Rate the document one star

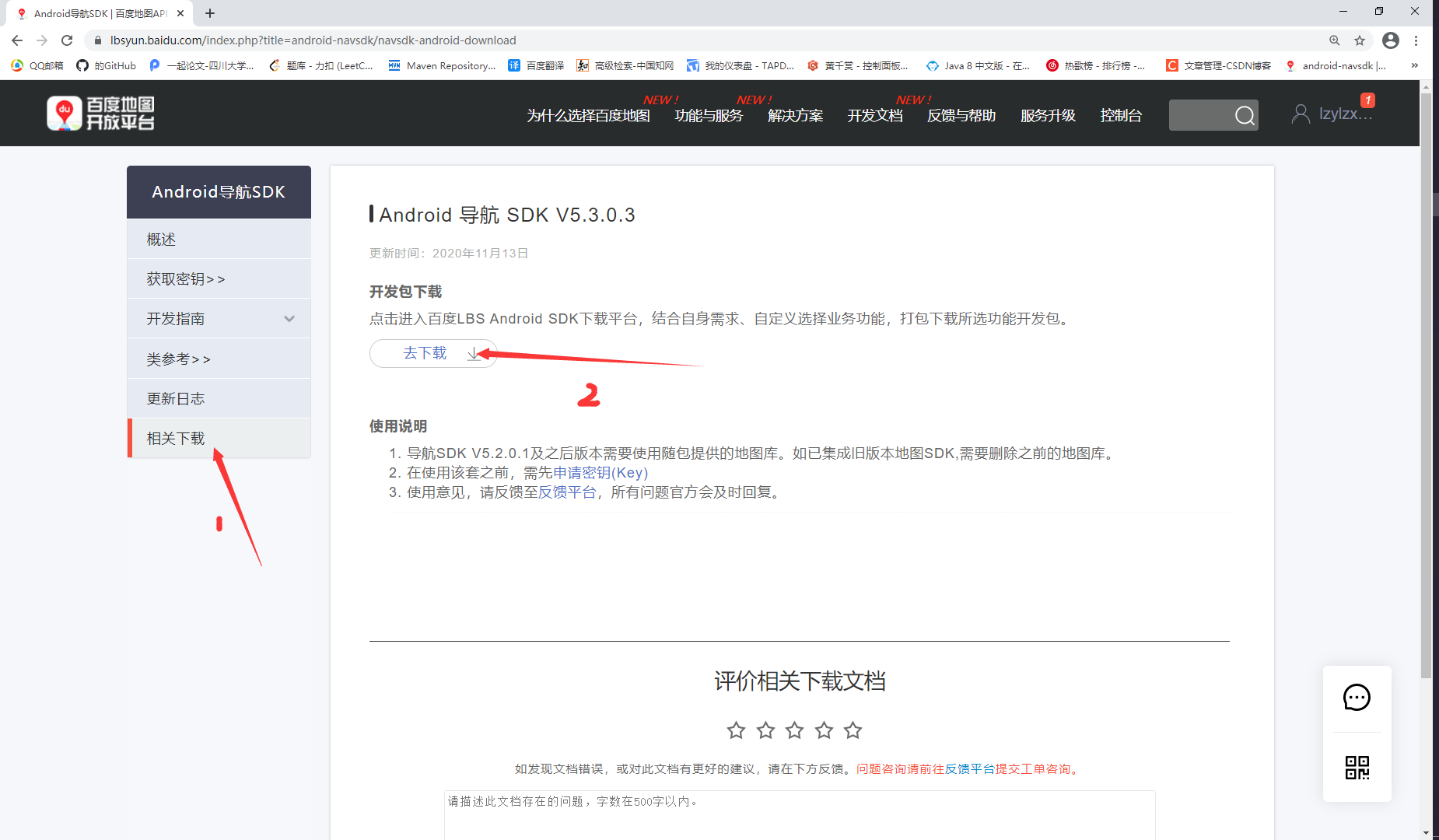point(736,730)
